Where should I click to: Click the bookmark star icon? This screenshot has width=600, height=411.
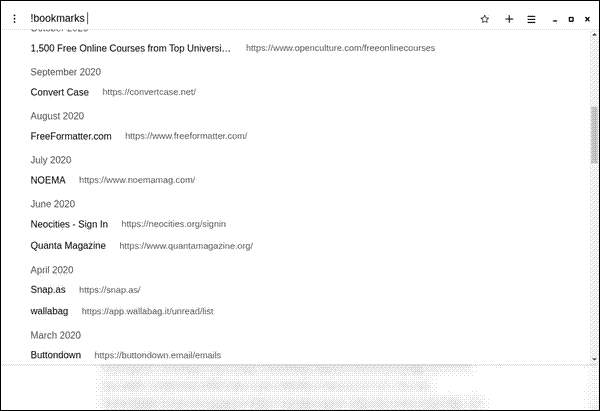pyautogui.click(x=484, y=19)
